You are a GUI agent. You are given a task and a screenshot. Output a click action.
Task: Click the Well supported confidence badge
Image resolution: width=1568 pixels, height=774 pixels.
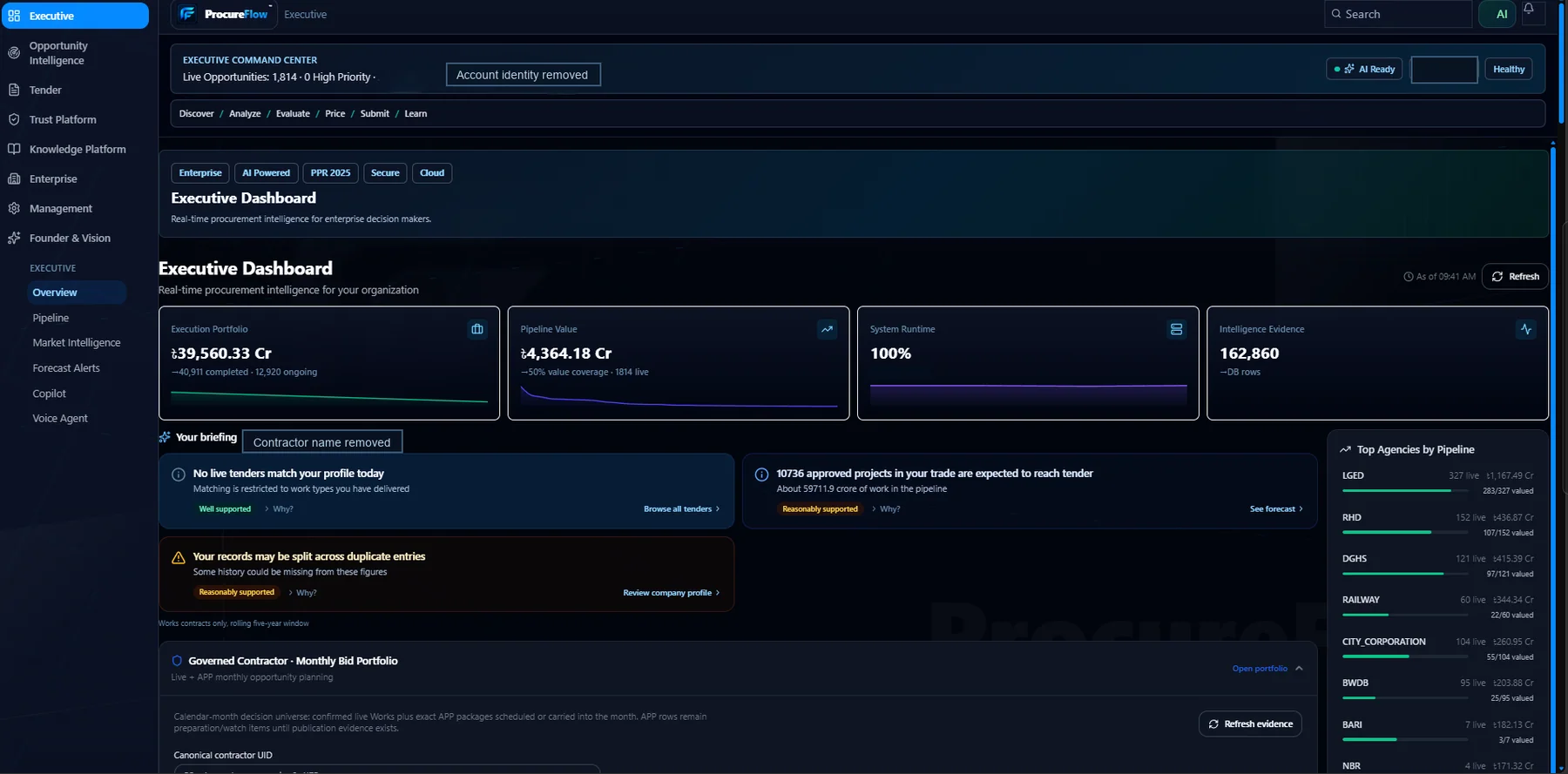[x=225, y=509]
